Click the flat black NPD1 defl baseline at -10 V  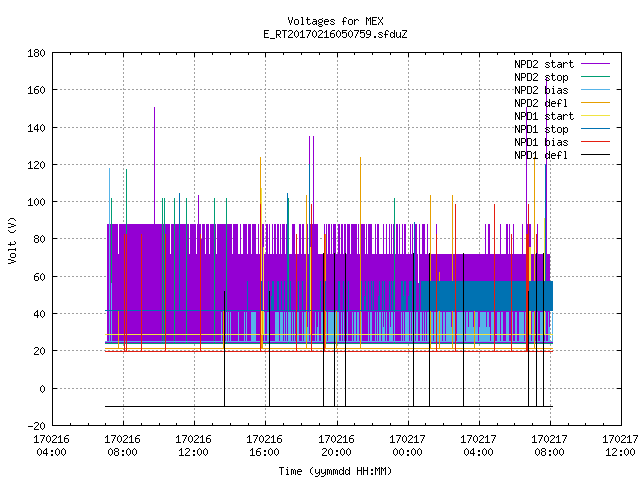pyautogui.click(x=329, y=406)
